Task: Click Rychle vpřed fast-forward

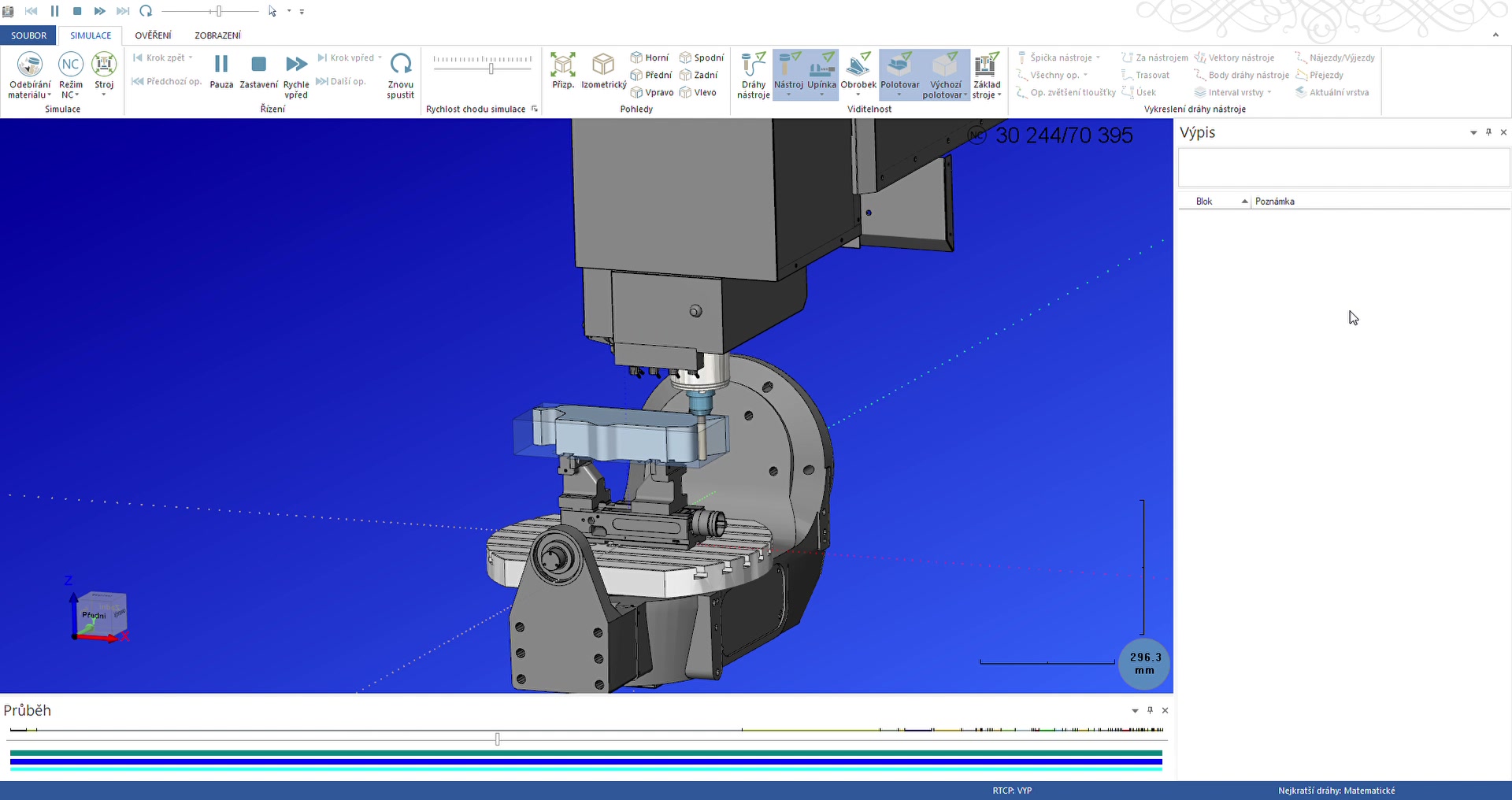Action: tap(296, 75)
